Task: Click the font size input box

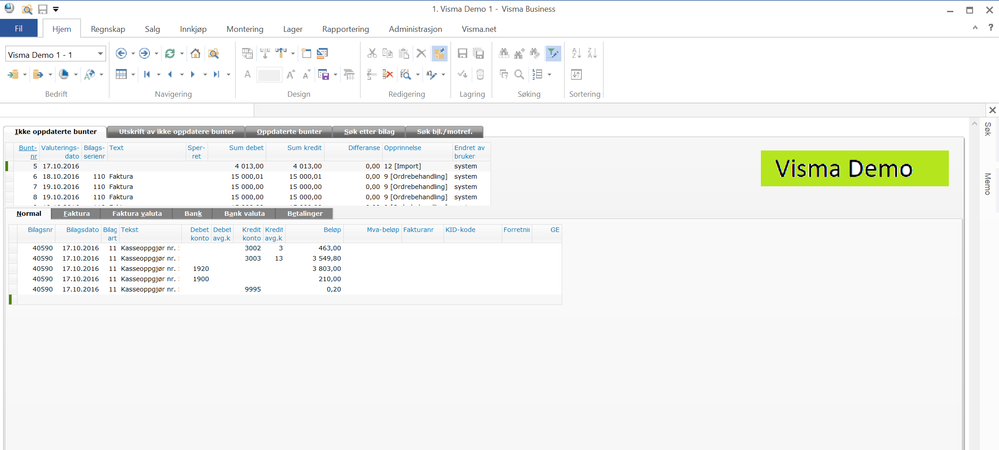Action: 269,75
